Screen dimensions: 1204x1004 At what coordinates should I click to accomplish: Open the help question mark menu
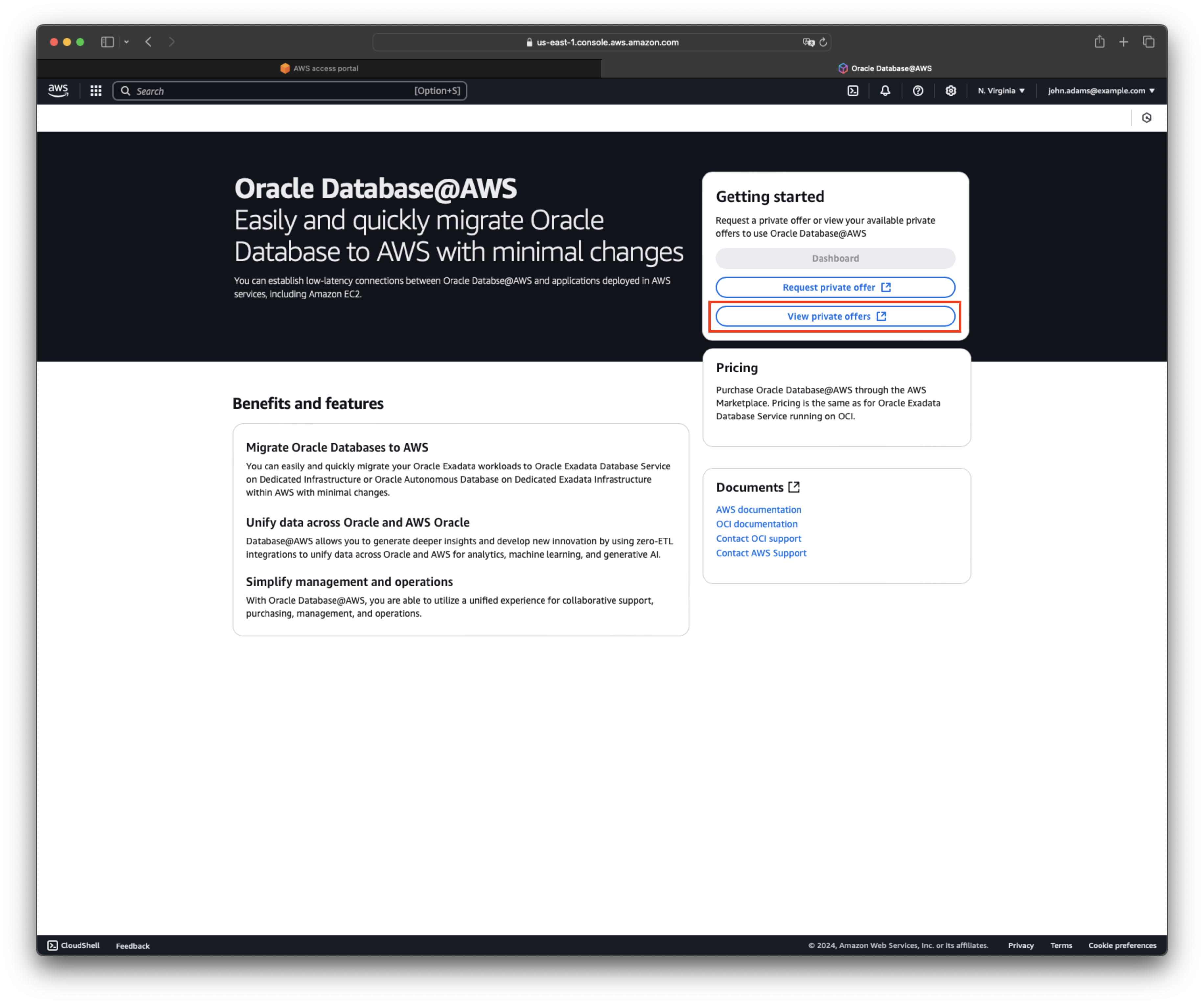tap(918, 91)
